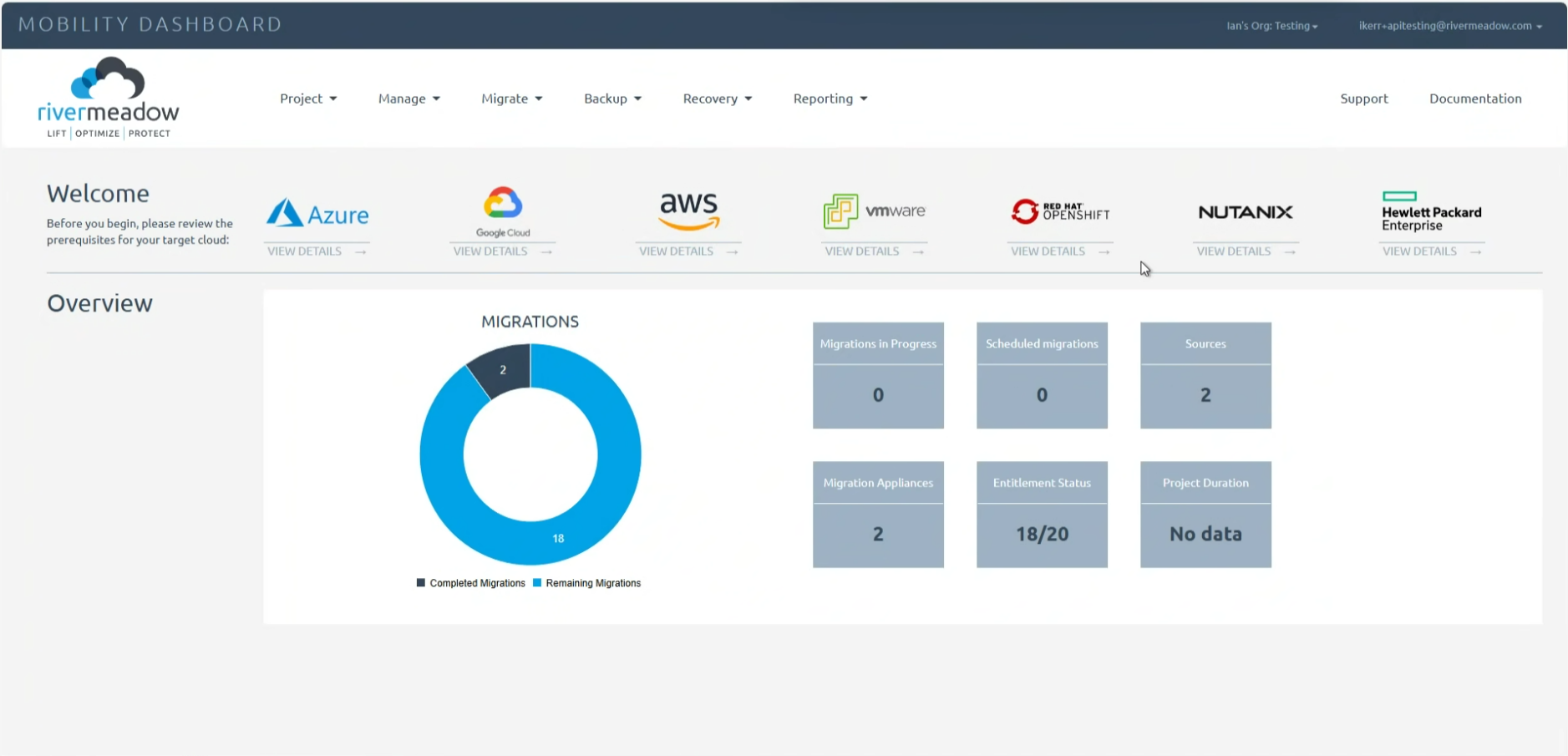Open the Ian's Org: Testing organization dropdown
The image size is (1568, 756).
1271,26
